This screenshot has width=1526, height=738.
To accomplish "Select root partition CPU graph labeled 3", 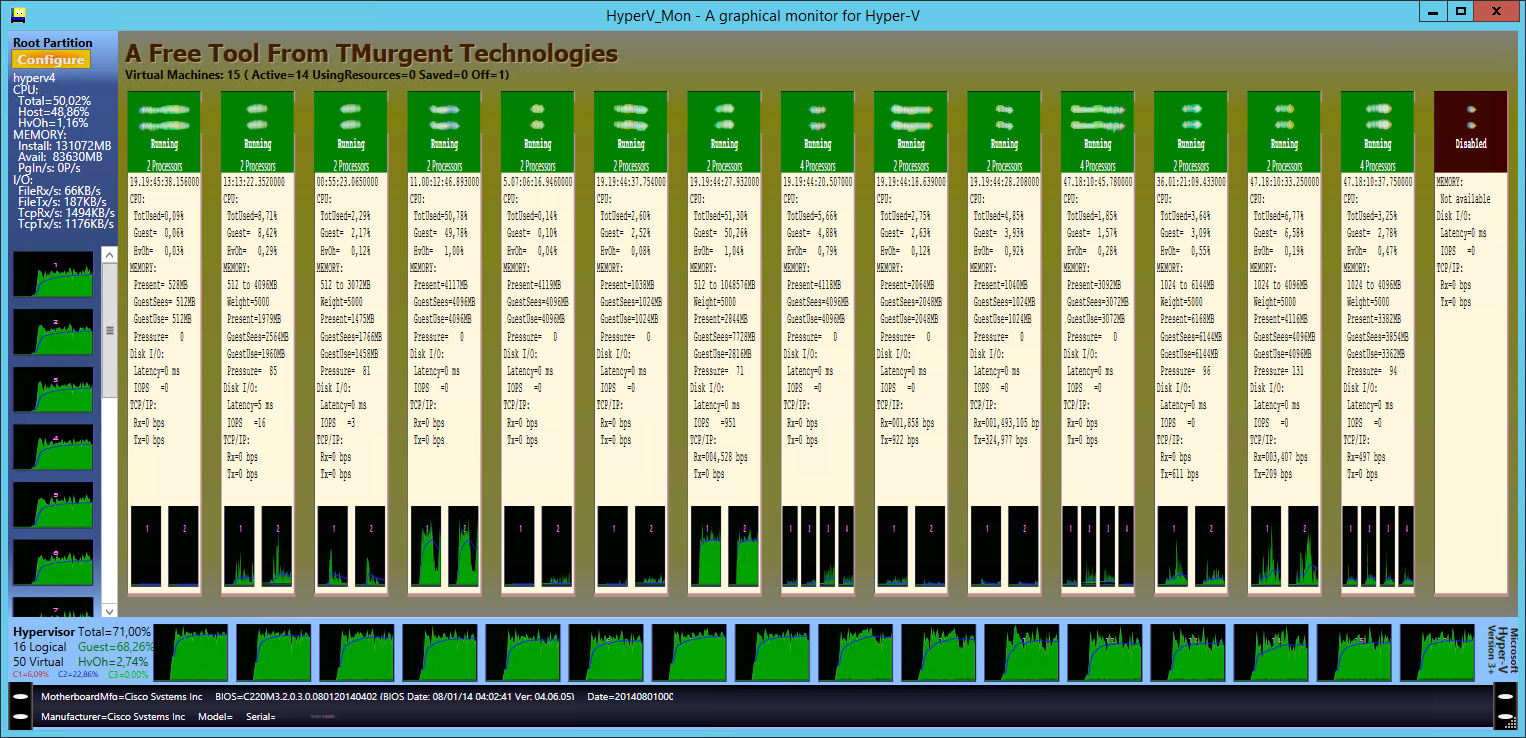I will pyautogui.click(x=53, y=390).
